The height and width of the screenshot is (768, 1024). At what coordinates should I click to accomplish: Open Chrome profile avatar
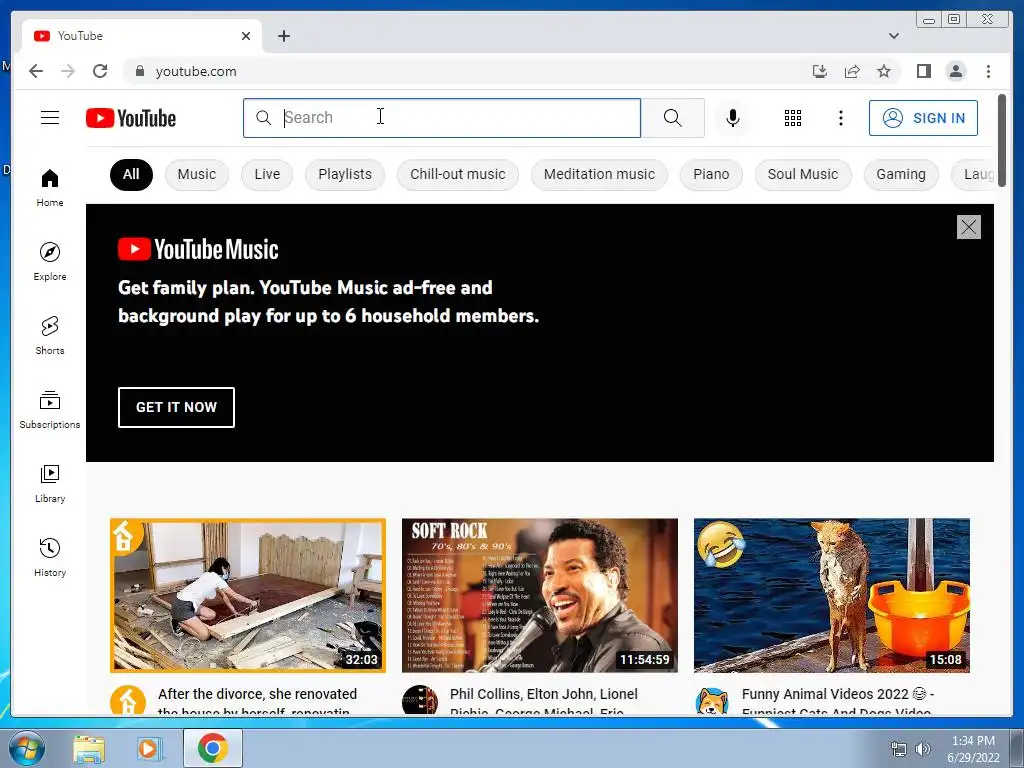point(955,71)
